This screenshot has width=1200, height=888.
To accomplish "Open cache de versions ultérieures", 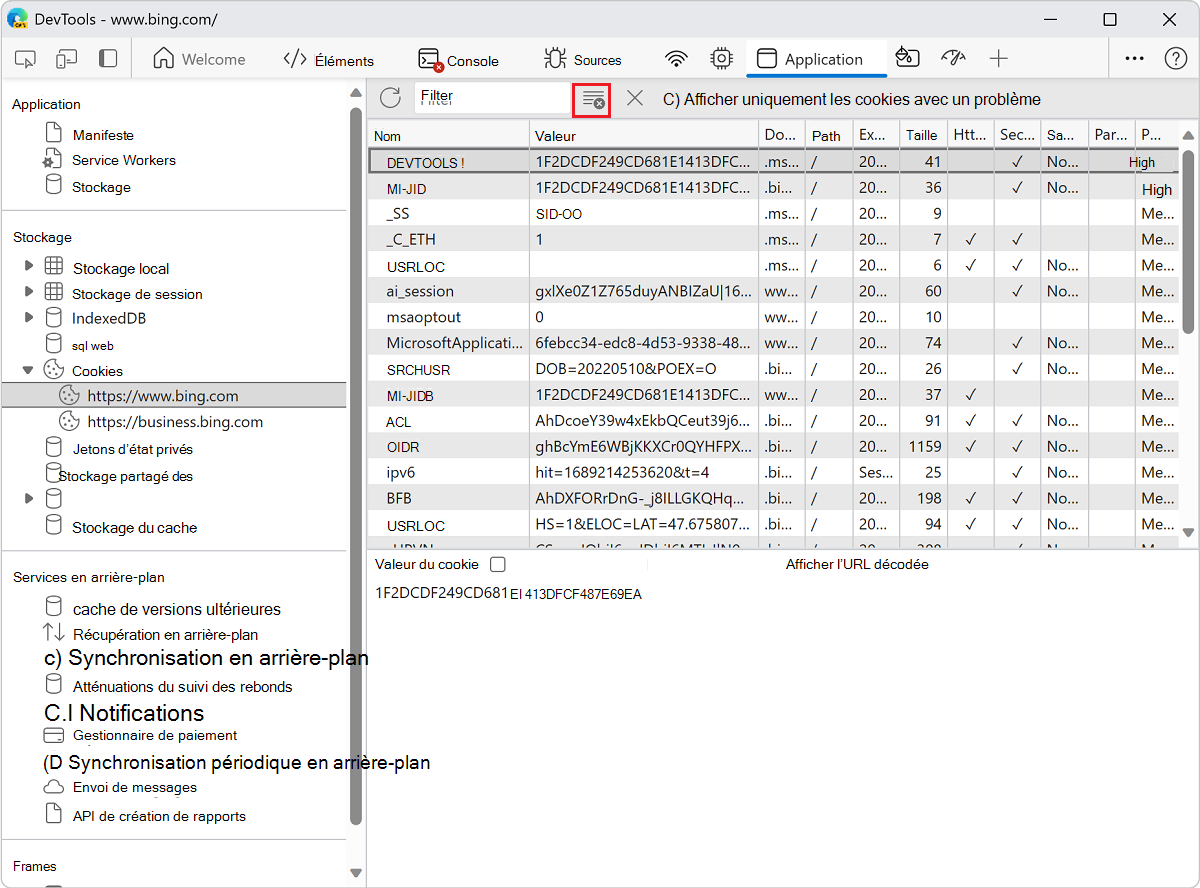I will (x=163, y=608).
